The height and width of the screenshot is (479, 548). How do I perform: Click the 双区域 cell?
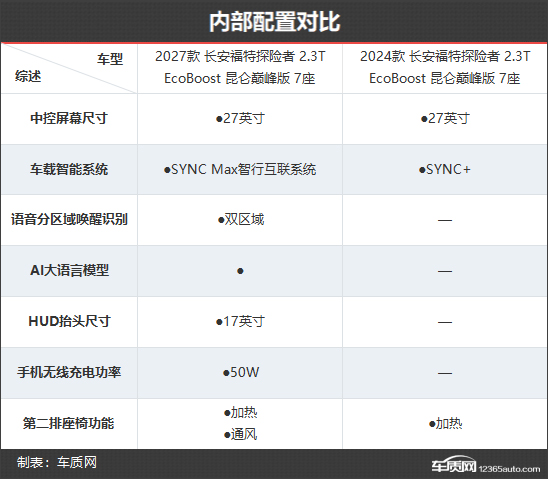(241, 220)
